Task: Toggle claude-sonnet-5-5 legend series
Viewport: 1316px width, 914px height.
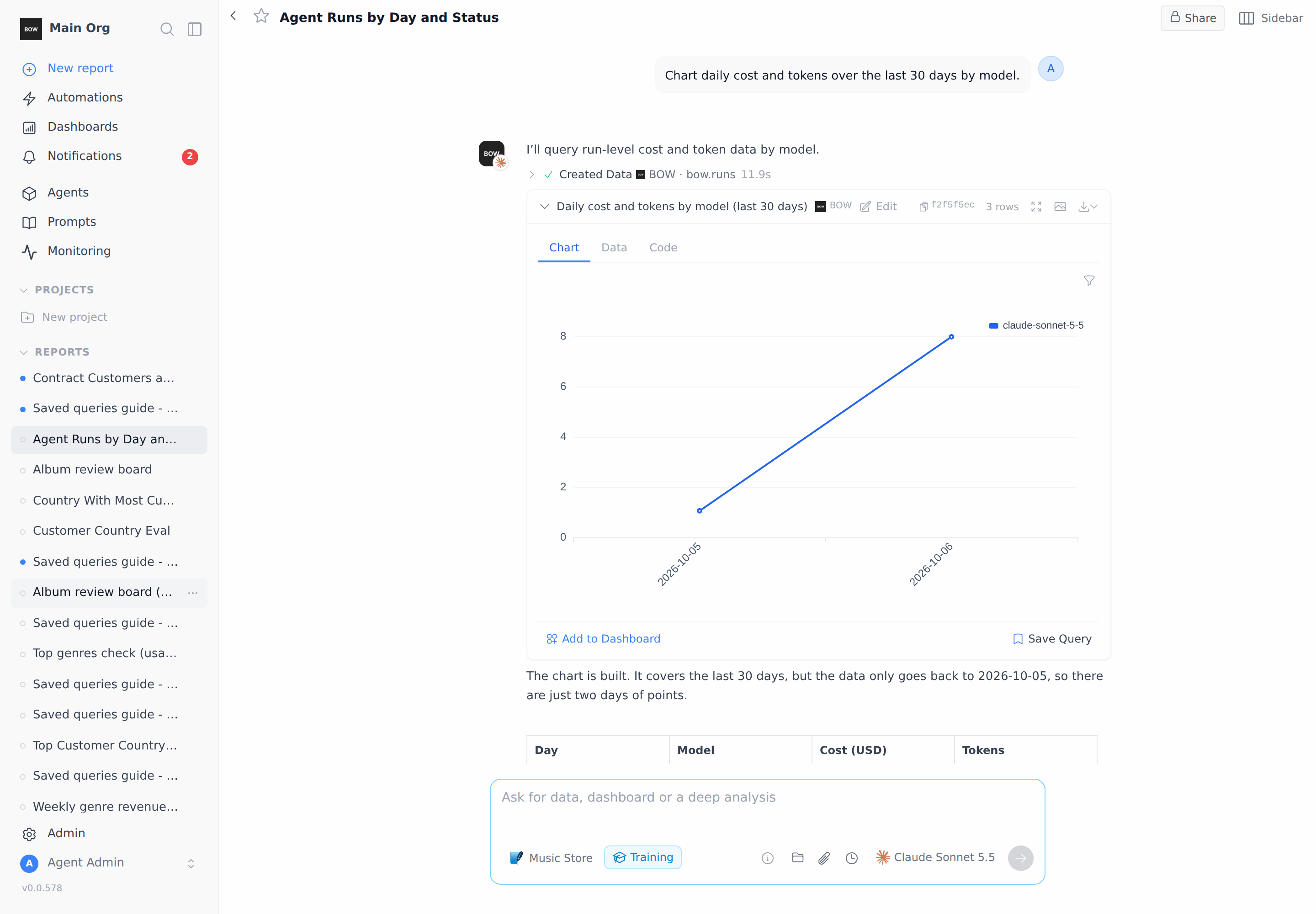Action: click(x=1035, y=325)
